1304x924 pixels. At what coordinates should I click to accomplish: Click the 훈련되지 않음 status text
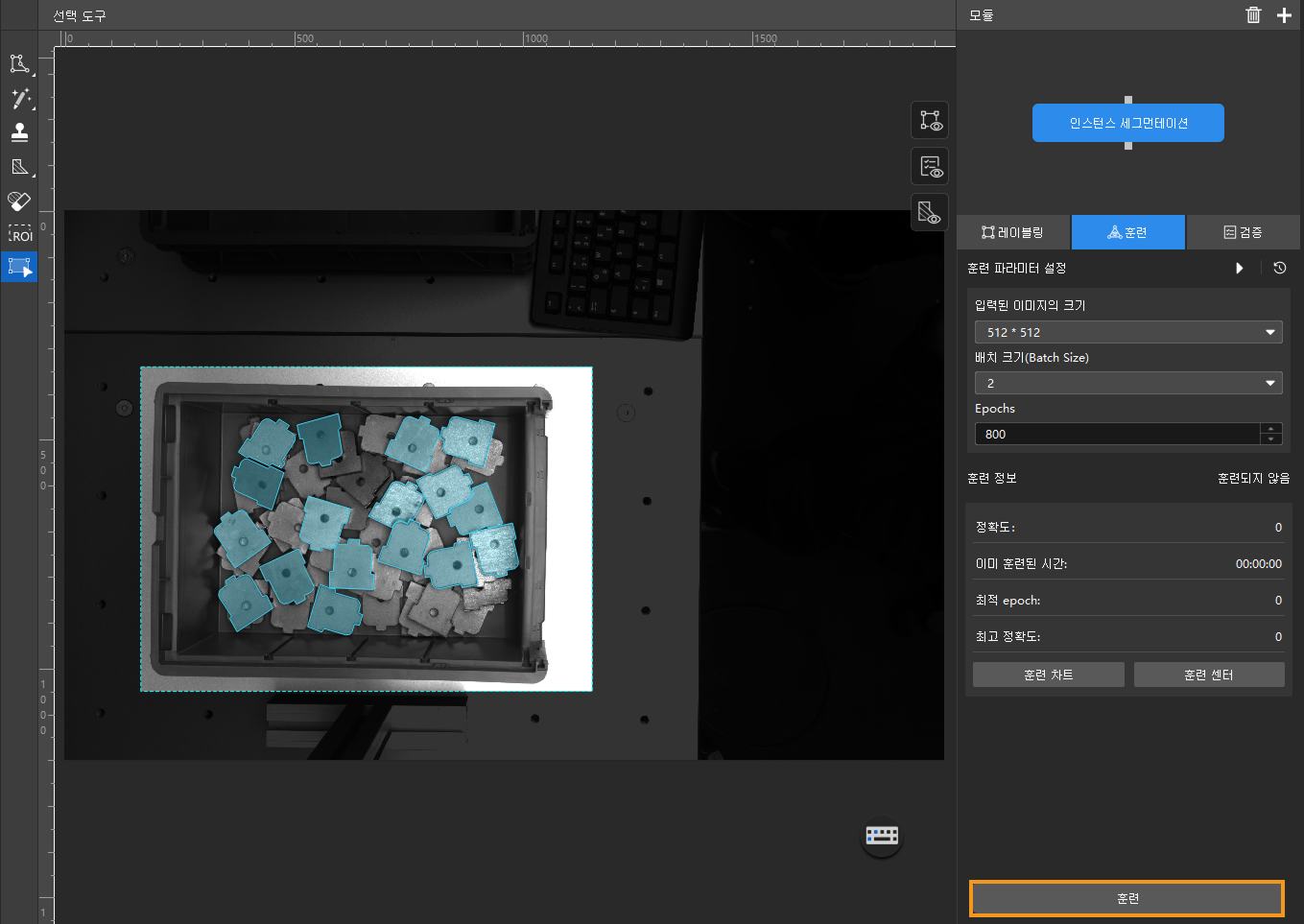[x=1253, y=478]
